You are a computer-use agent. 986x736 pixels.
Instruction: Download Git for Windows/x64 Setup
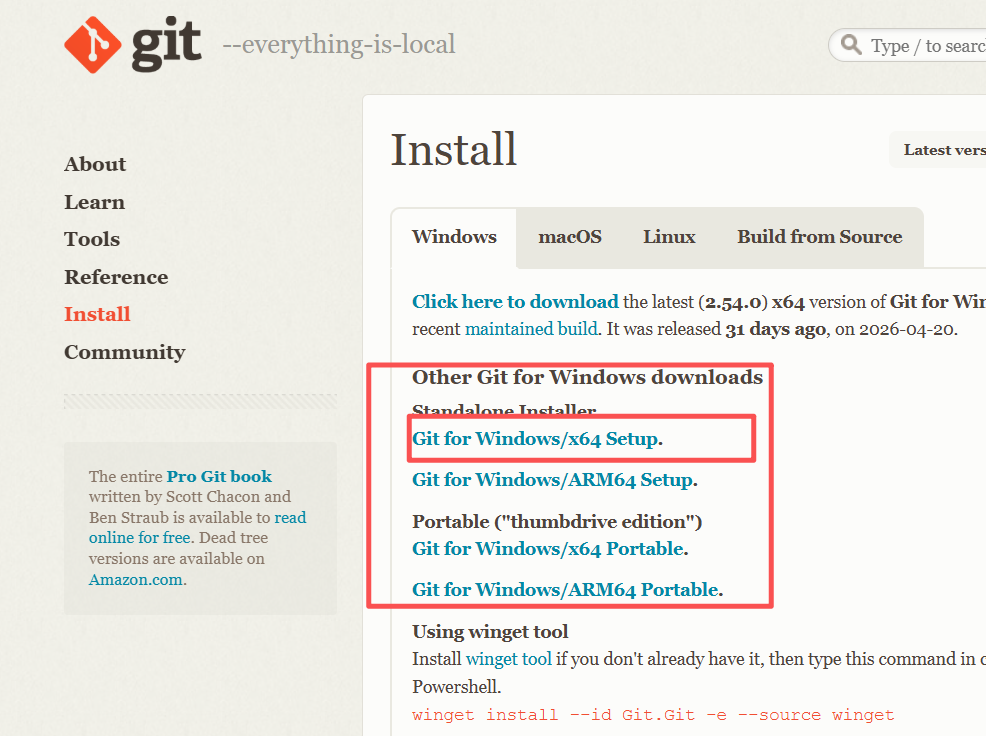[537, 438]
